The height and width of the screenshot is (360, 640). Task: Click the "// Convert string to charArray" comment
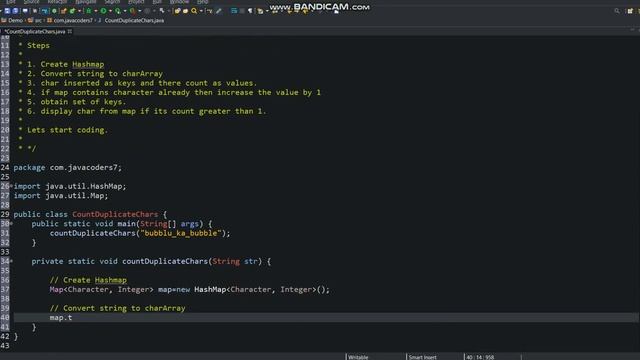[x=118, y=308]
